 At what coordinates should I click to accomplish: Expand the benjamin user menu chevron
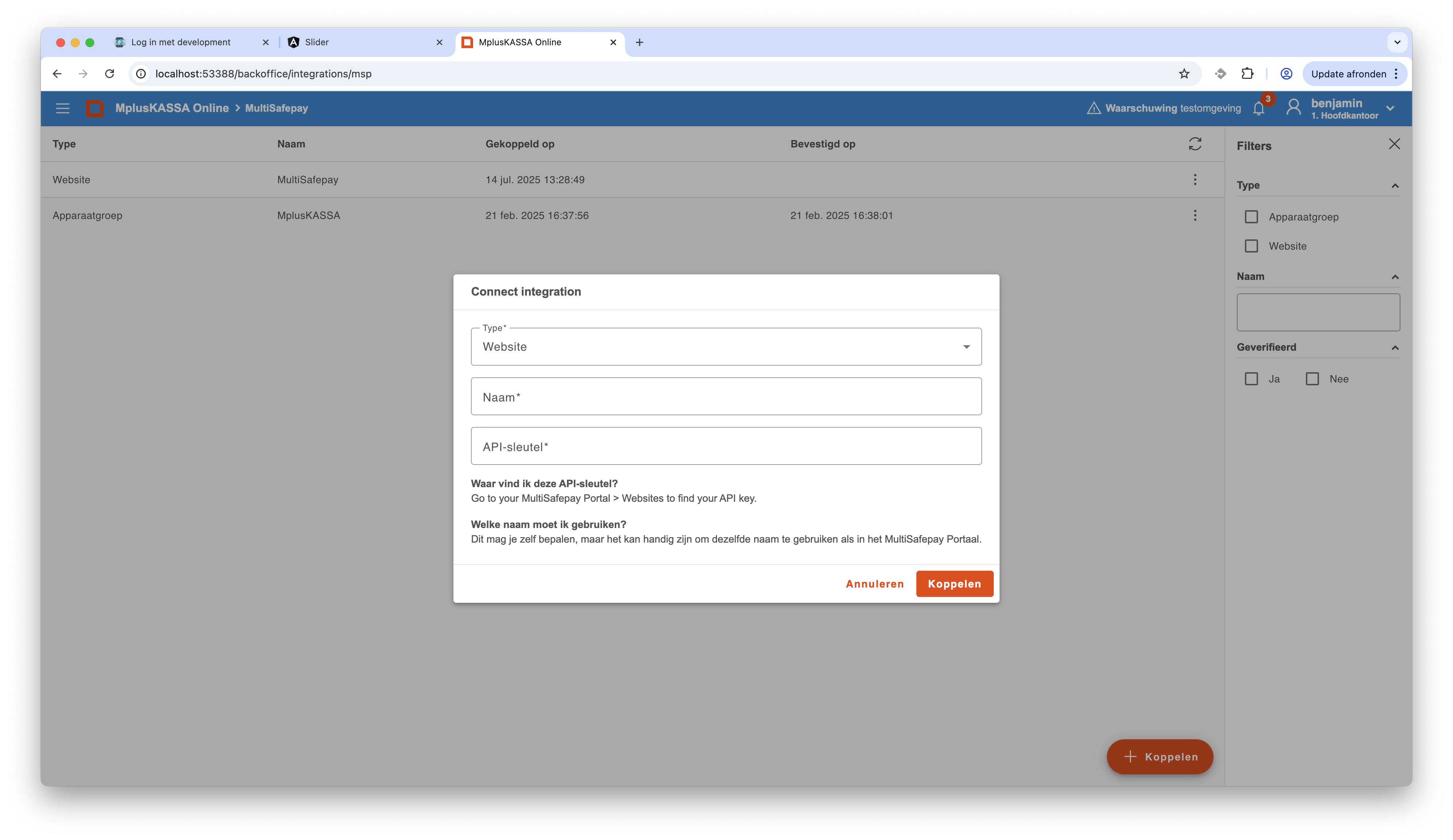coord(1390,108)
